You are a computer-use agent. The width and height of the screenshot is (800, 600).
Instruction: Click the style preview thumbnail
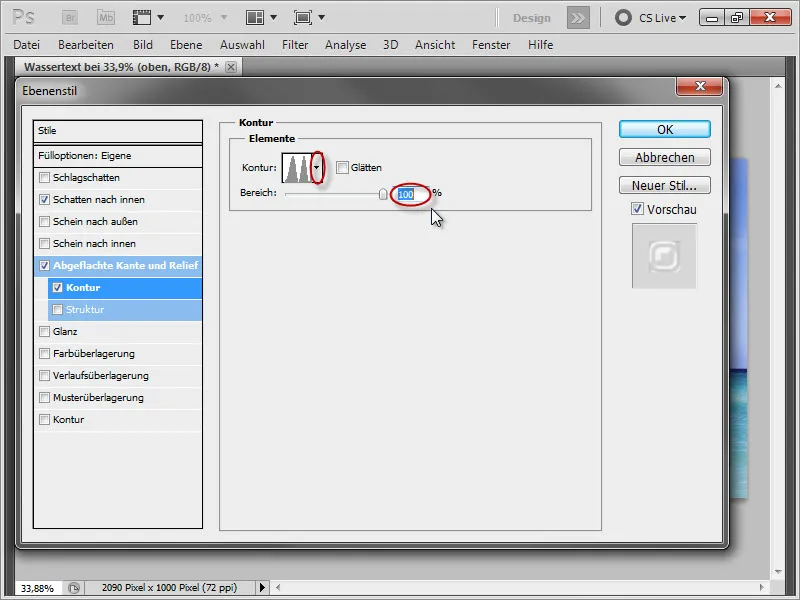click(664, 256)
